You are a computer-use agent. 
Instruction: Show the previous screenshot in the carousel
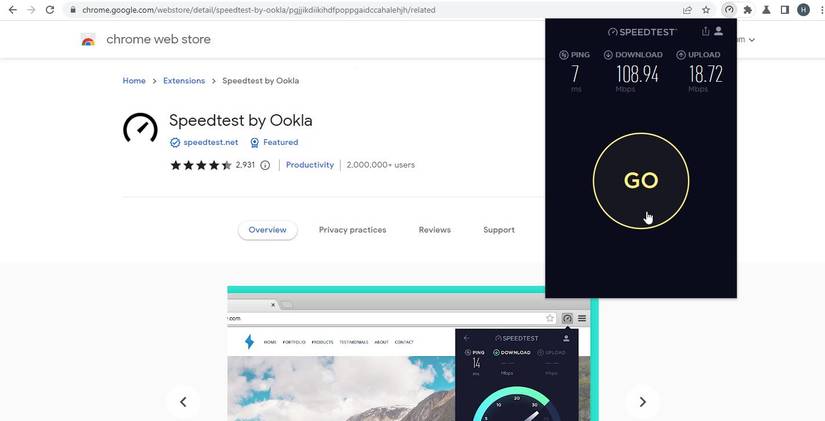tap(183, 402)
